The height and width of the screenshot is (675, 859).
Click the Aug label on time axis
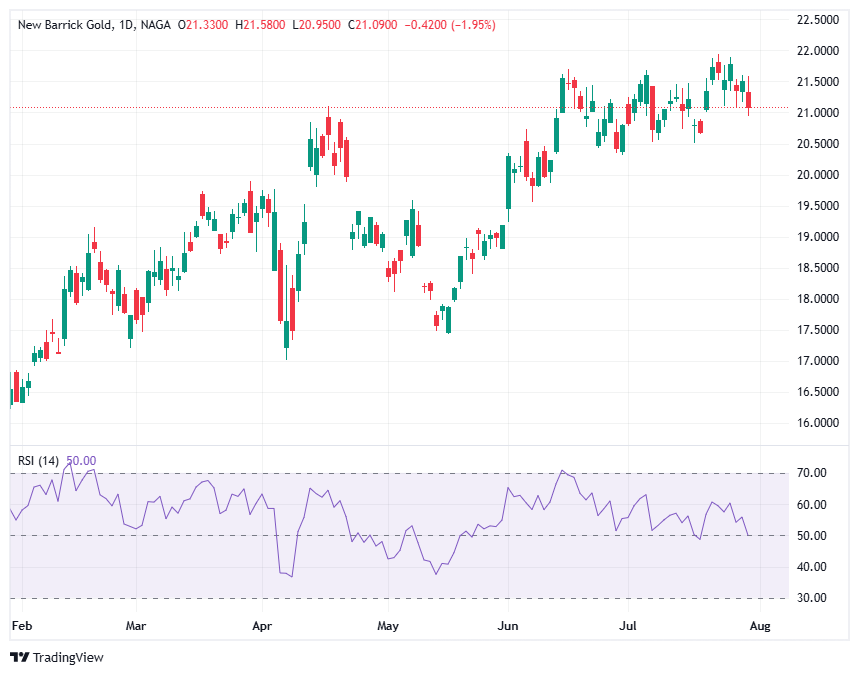(x=760, y=626)
